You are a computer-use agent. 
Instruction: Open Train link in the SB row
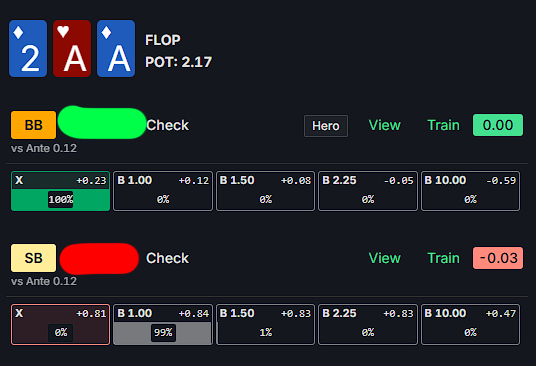point(443,258)
